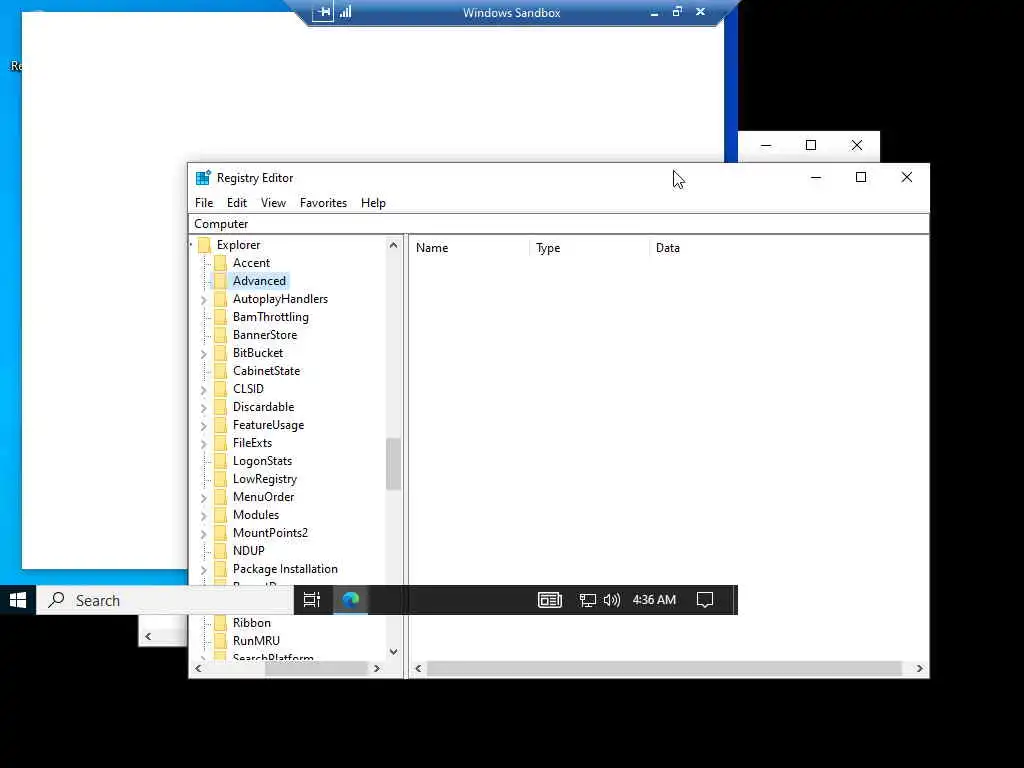Select the Ribbon key
This screenshot has height=768, width=1024.
(251, 623)
